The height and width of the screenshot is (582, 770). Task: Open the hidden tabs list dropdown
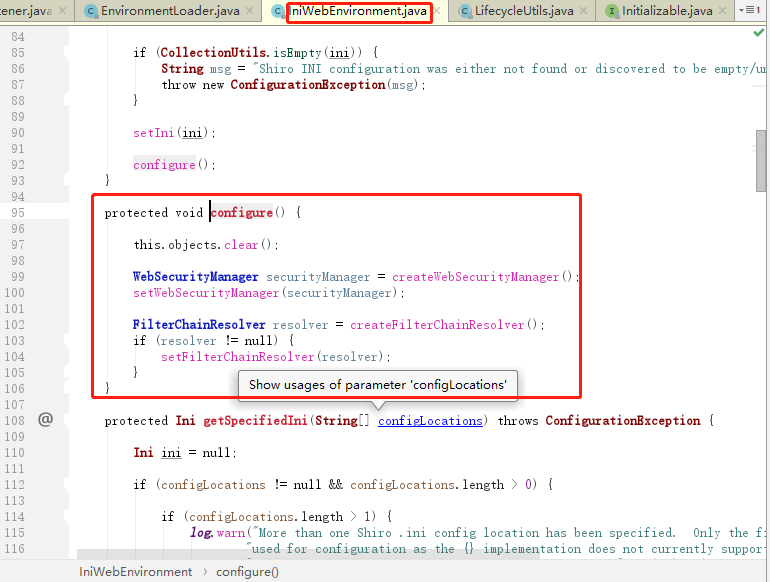pyautogui.click(x=750, y=10)
